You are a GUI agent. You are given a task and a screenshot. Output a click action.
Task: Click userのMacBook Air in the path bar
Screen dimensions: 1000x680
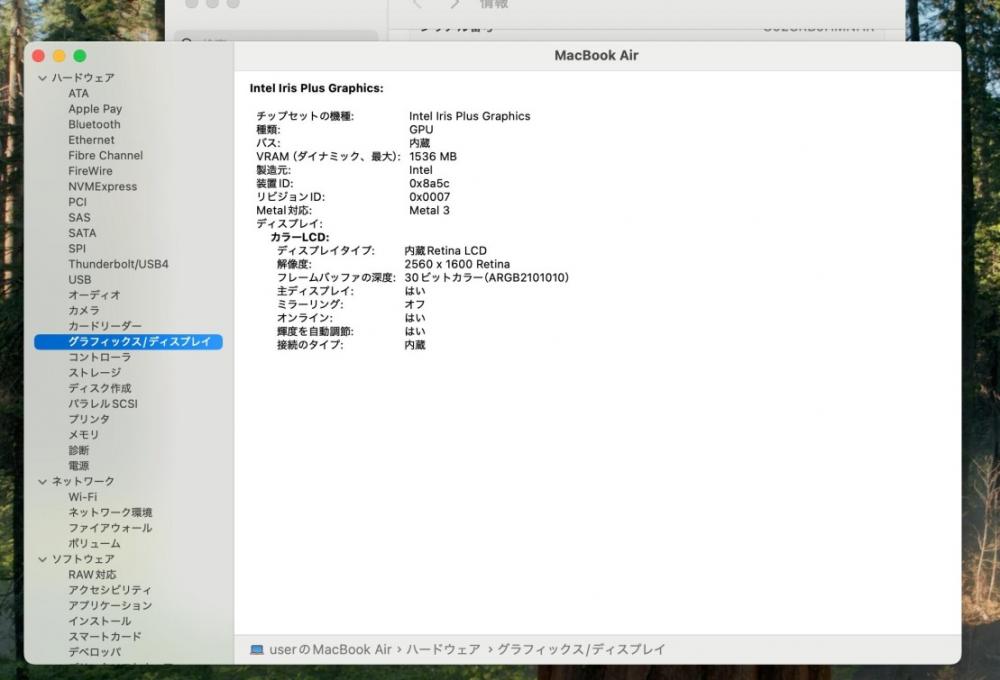330,650
